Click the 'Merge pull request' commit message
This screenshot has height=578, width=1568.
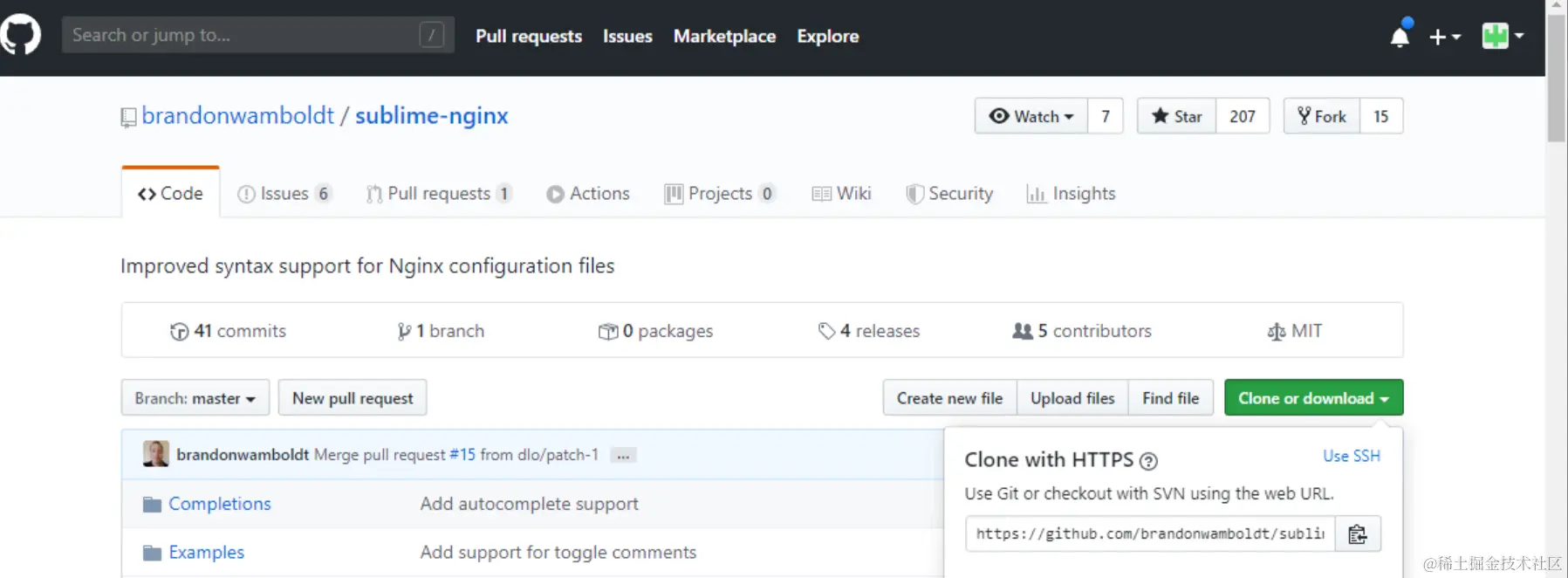coord(380,455)
